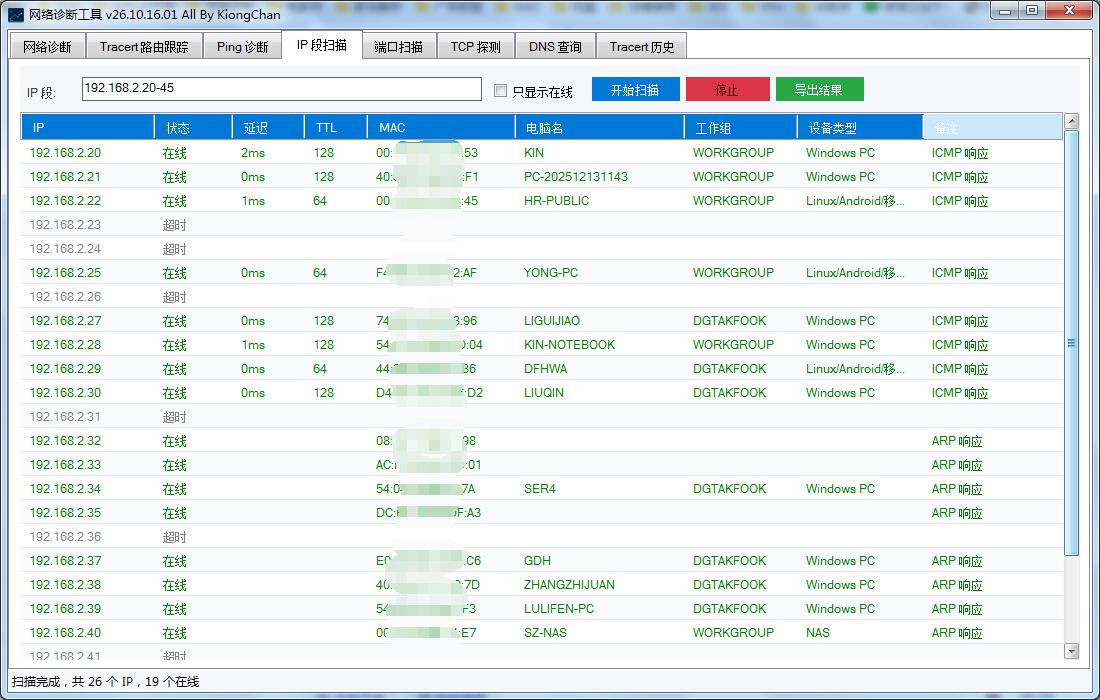
Task: Click Linux/Android device type for 192.168.2.22
Action: tap(855, 201)
